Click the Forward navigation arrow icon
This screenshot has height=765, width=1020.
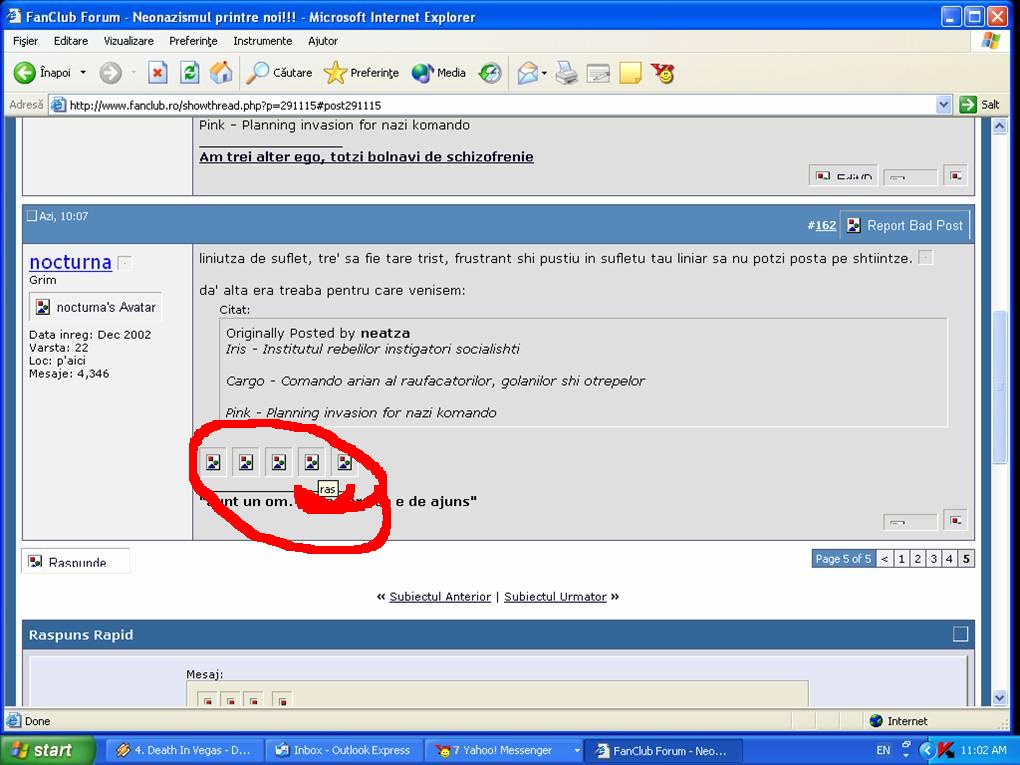coord(111,73)
